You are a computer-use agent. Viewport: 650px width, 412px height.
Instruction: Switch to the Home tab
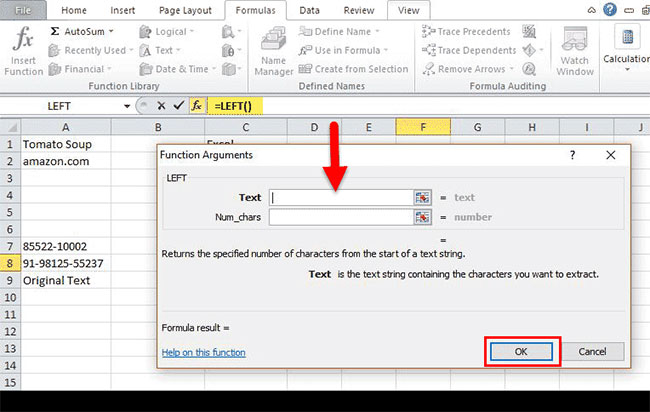[x=74, y=10]
